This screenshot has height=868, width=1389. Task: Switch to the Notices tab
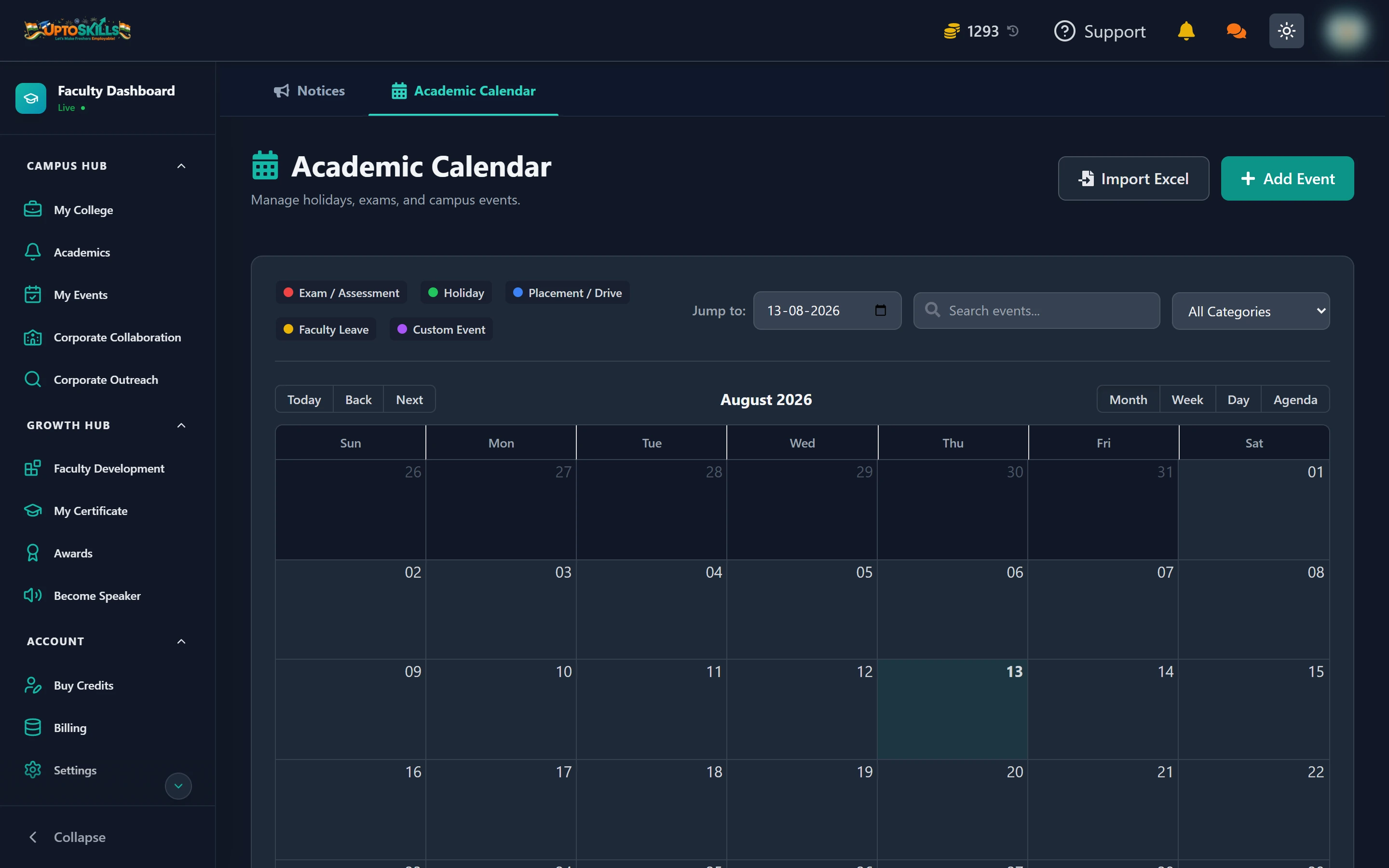[309, 91]
